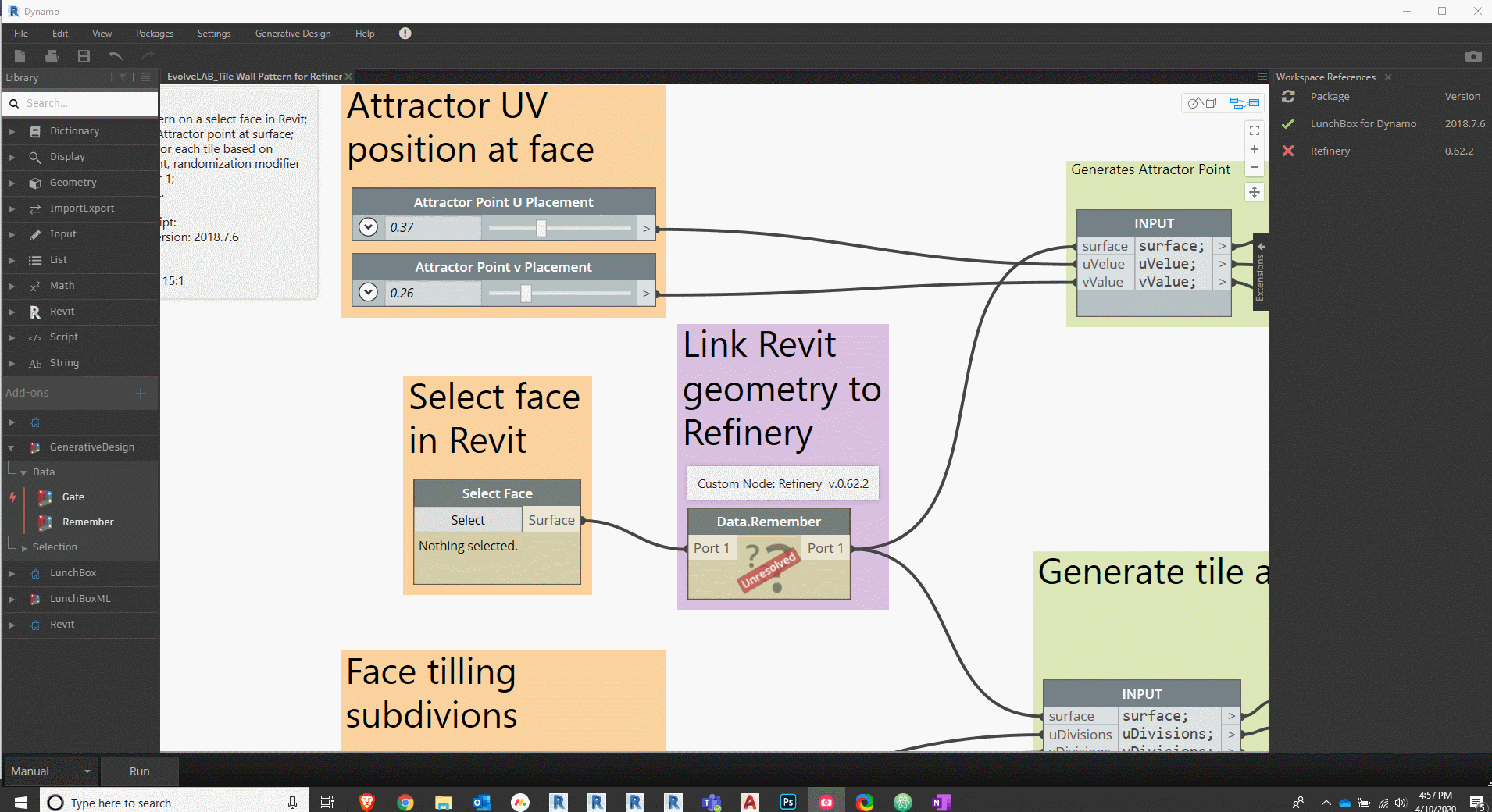Close the EvolveLAB workspace tab
This screenshot has height=812, width=1492.
tap(348, 77)
